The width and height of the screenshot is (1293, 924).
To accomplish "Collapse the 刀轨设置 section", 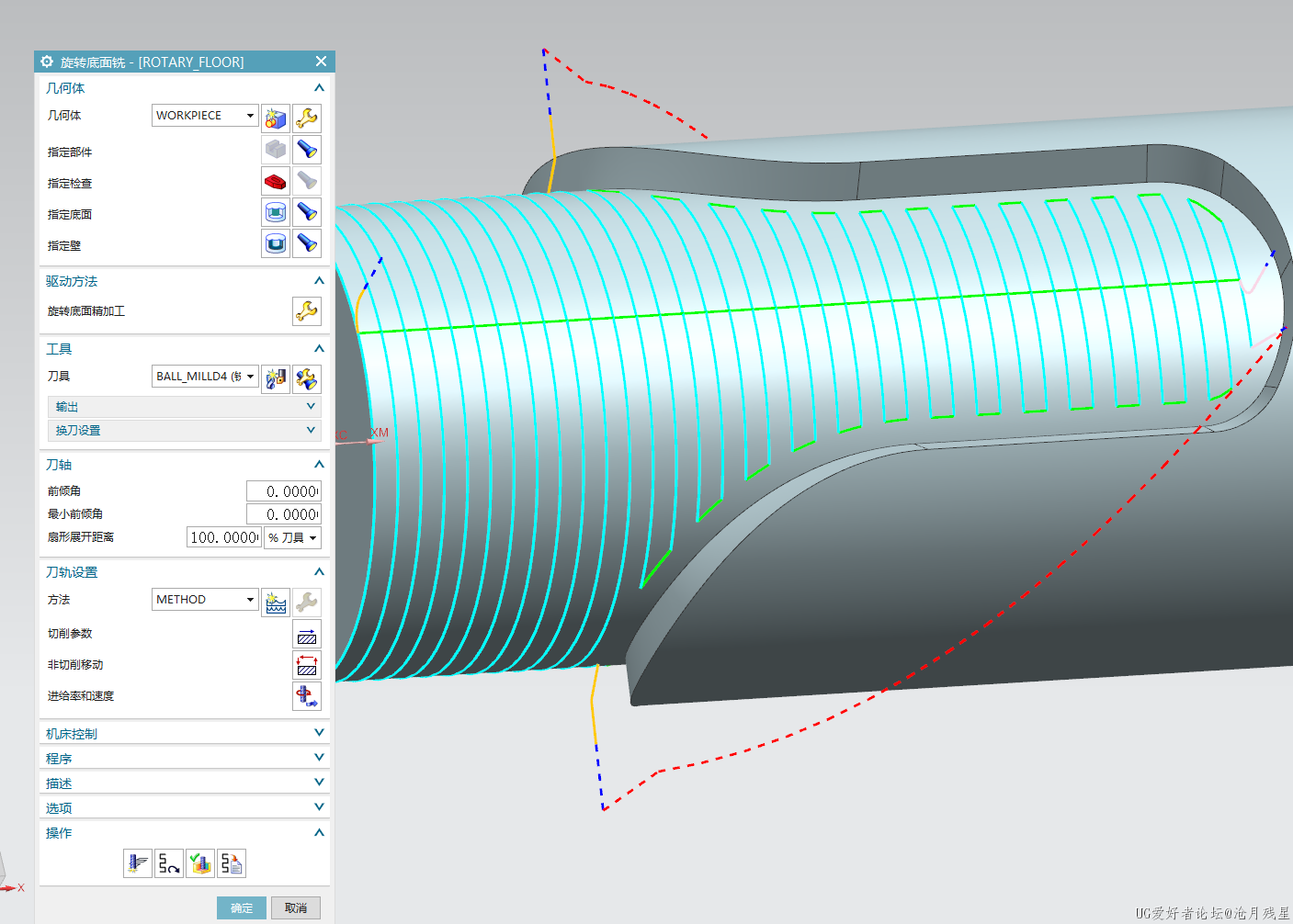I will 319,572.
